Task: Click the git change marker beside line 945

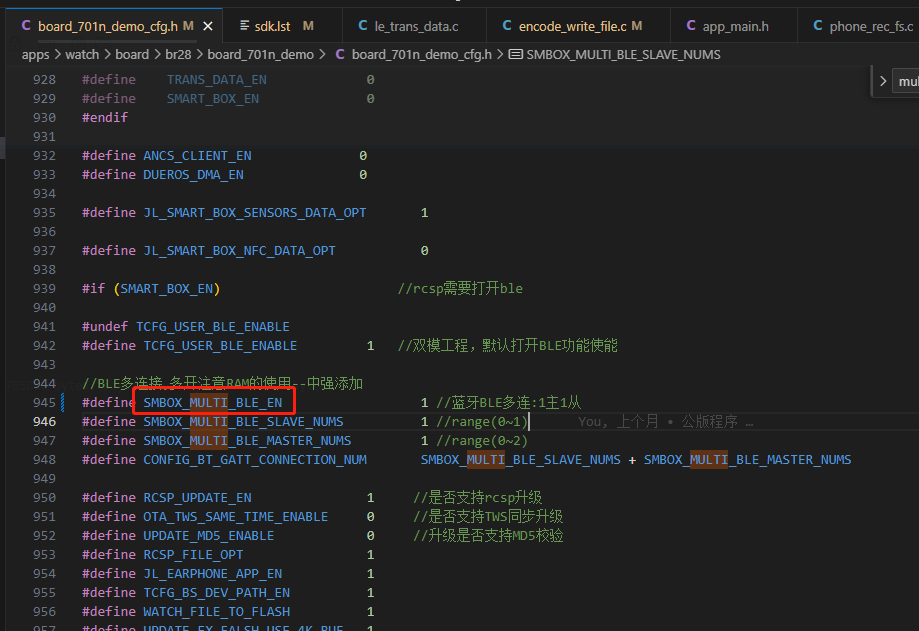Action: (63, 403)
